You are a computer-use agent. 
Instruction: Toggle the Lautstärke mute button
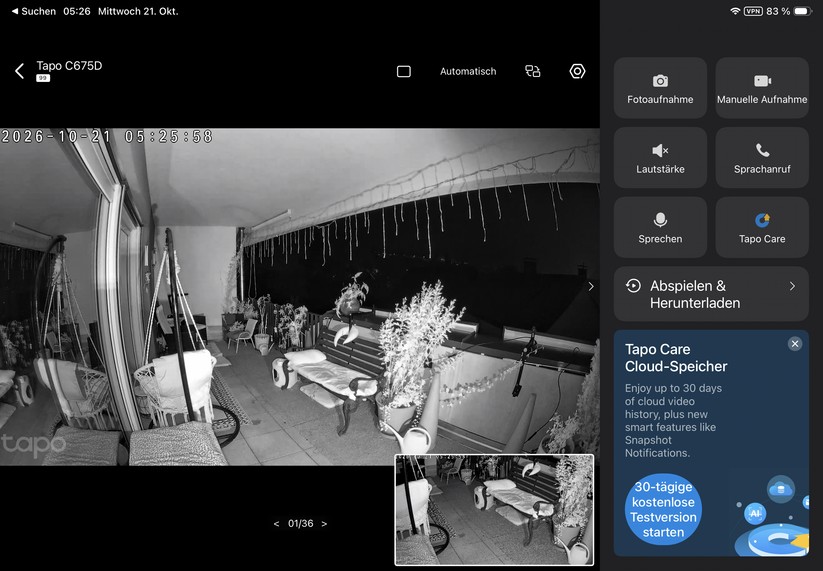(660, 157)
